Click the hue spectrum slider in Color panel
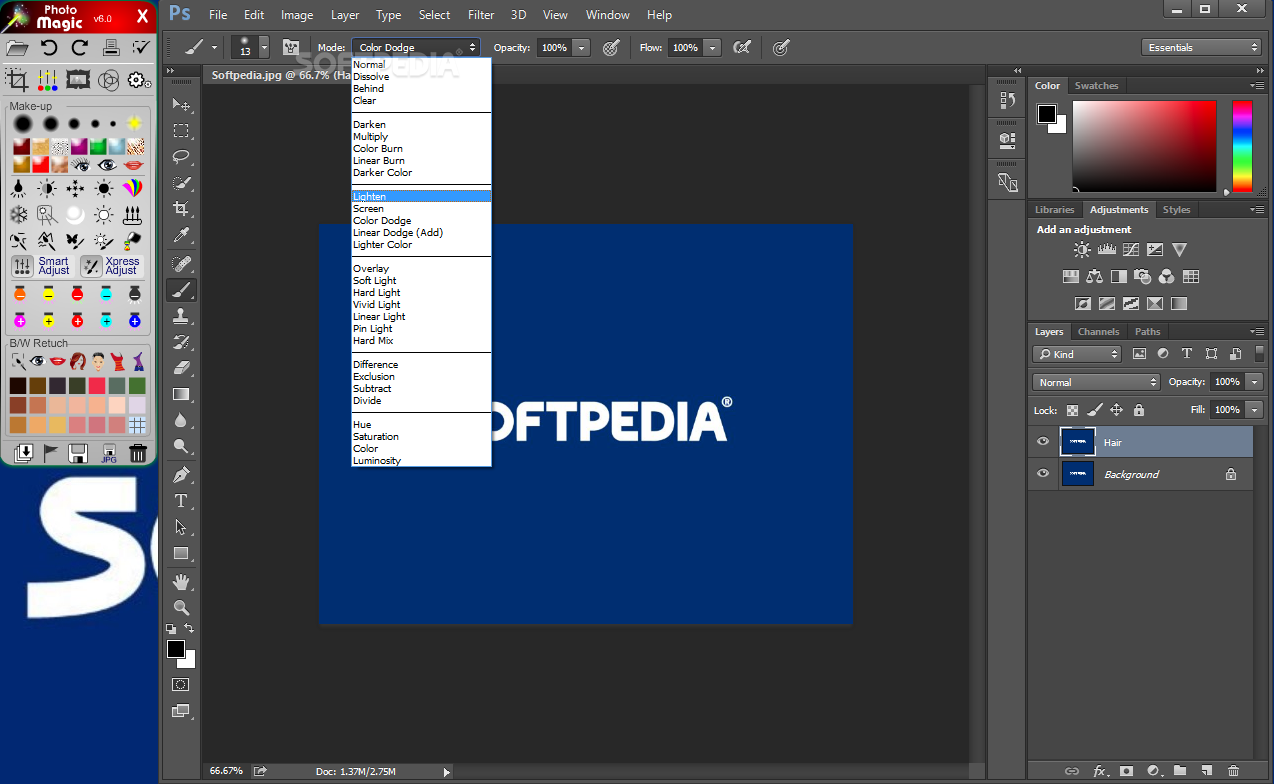Viewport: 1274px width, 784px height. point(1242,146)
